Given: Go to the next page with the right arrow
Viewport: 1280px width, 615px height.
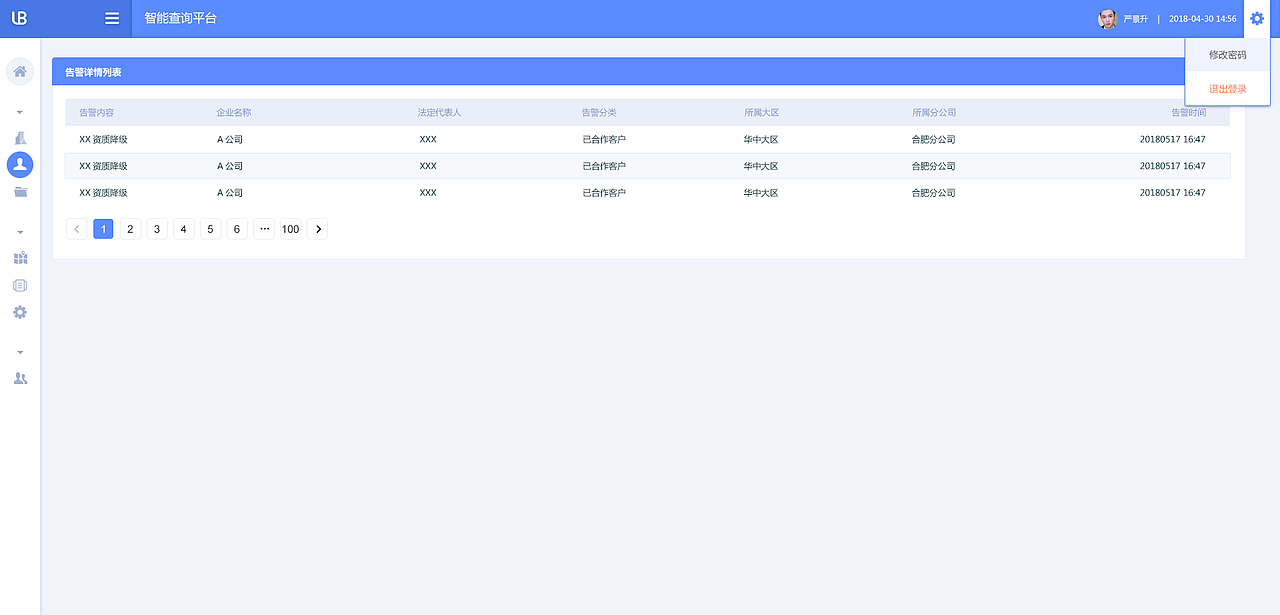Looking at the screenshot, I should coord(317,229).
